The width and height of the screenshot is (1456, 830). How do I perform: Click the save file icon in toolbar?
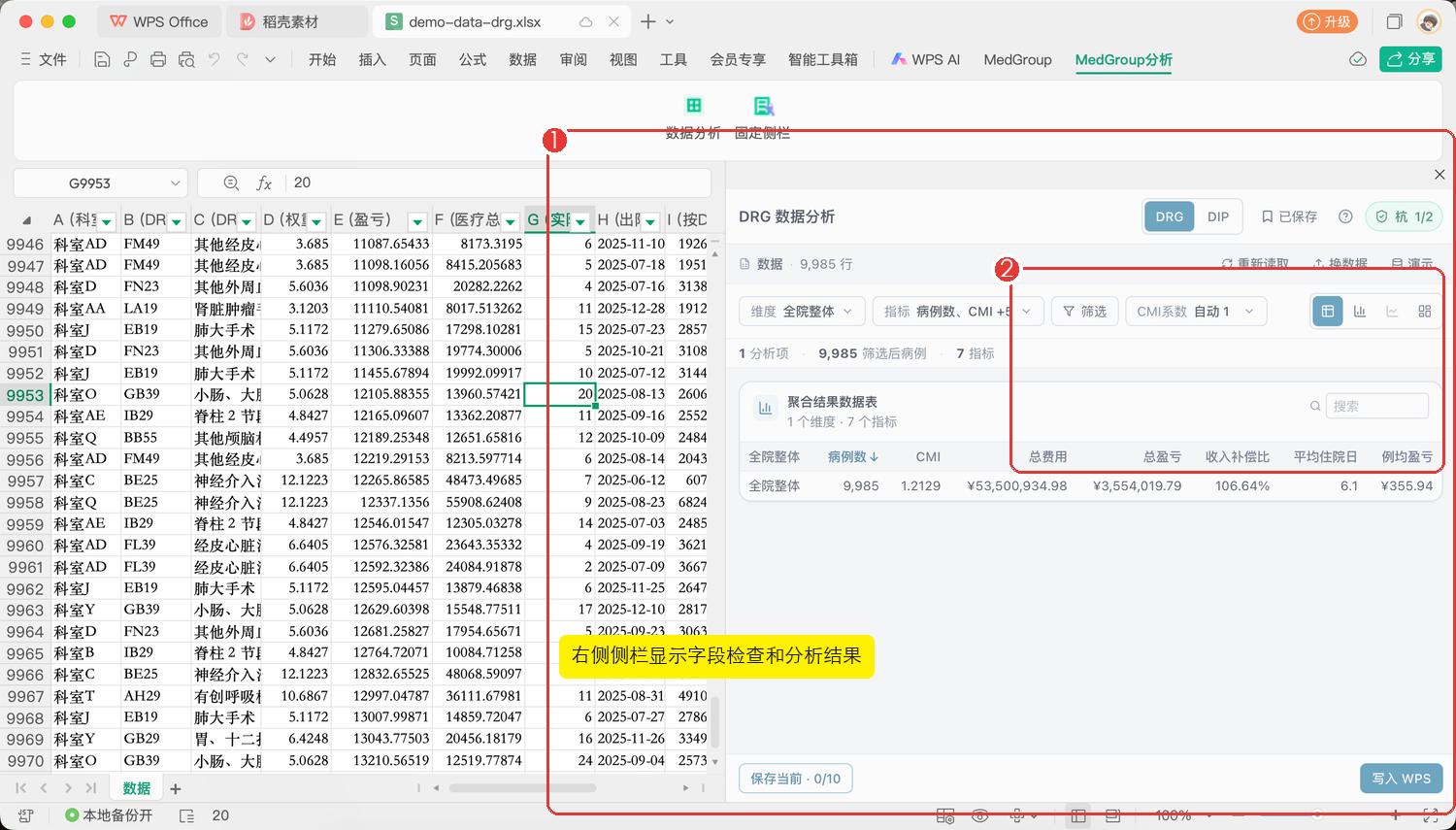coord(102,59)
